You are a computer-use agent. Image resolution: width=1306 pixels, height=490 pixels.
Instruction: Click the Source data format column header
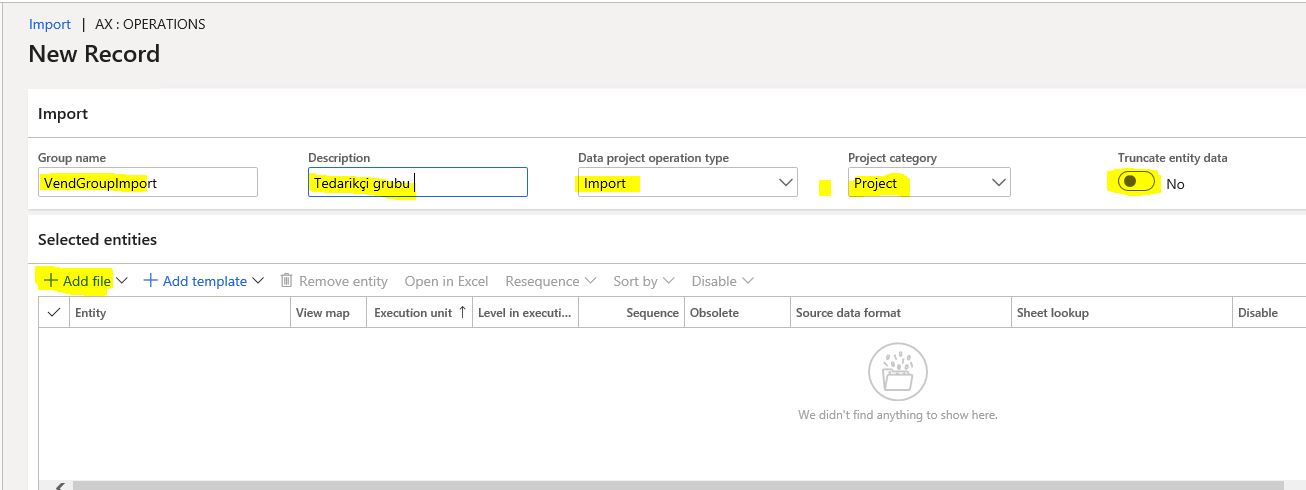click(848, 313)
